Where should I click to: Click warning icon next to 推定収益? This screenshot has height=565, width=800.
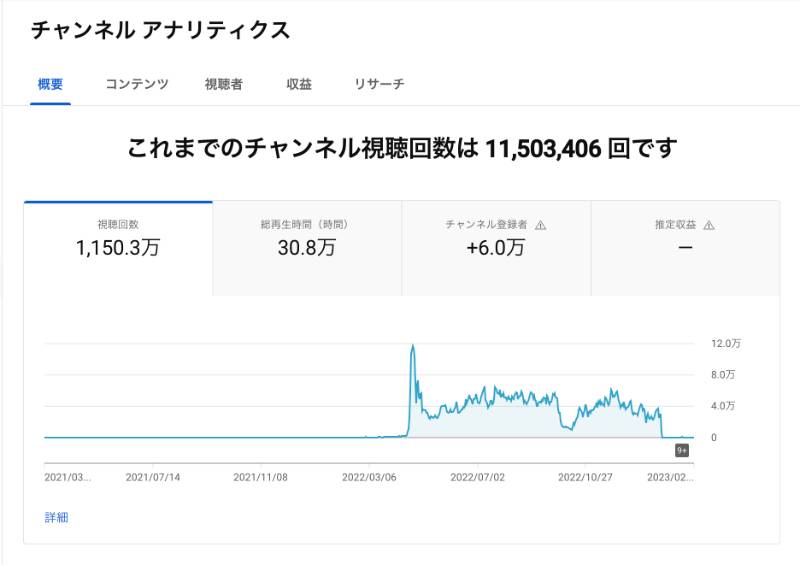pyautogui.click(x=709, y=225)
